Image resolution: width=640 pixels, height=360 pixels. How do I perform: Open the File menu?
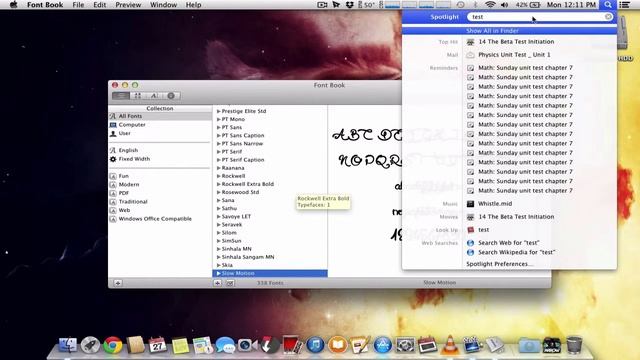[x=78, y=5]
